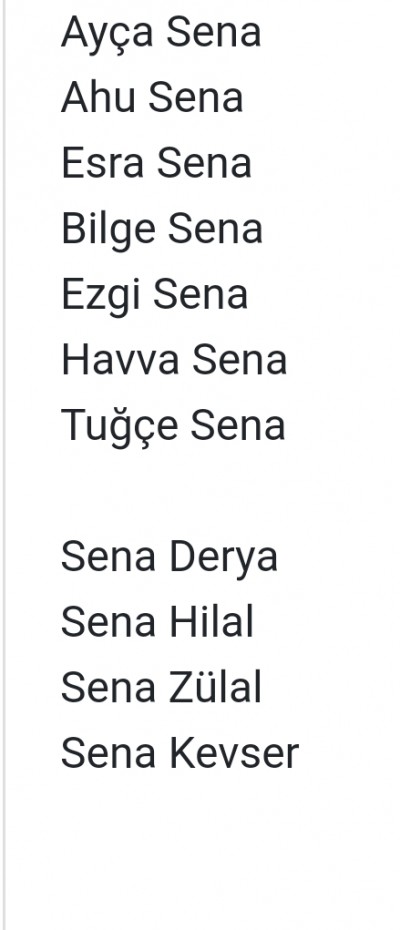
Task: Select Sena preceding Kevser
Action: tap(108, 753)
